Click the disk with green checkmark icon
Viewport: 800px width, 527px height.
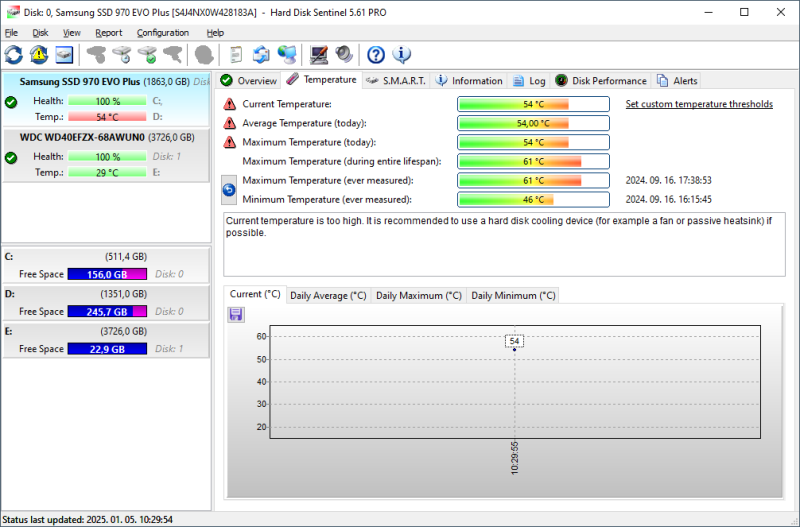(x=147, y=55)
